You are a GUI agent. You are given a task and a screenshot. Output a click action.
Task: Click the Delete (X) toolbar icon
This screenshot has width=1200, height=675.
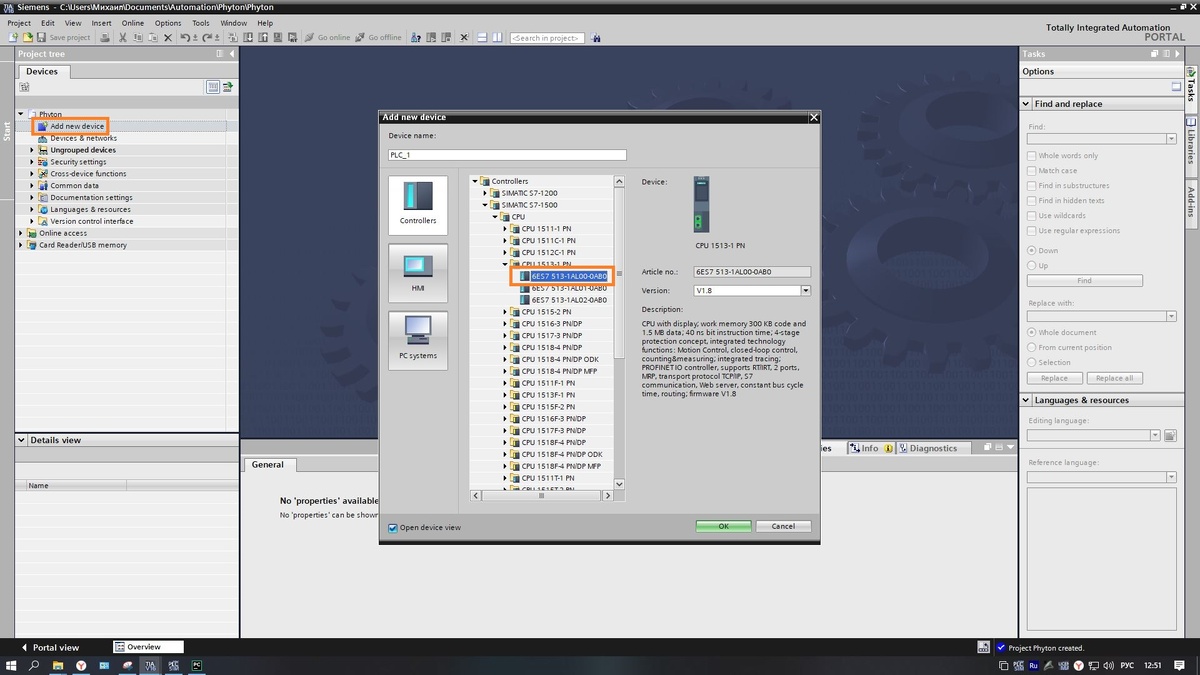pyautogui.click(x=168, y=37)
